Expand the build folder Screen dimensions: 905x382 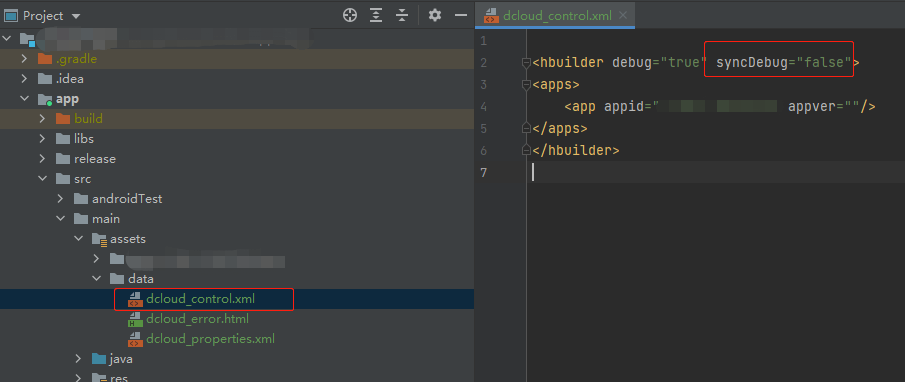[42, 119]
